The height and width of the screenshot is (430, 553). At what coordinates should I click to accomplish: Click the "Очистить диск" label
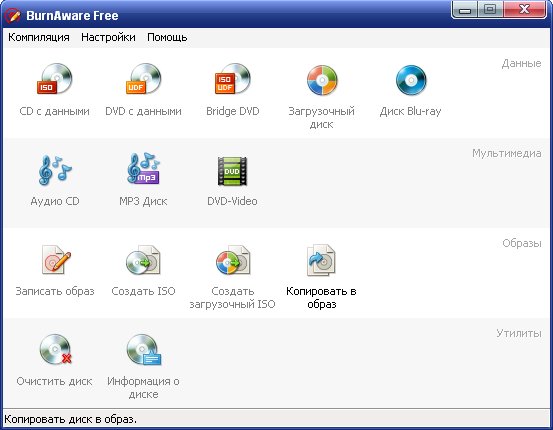pos(55,381)
